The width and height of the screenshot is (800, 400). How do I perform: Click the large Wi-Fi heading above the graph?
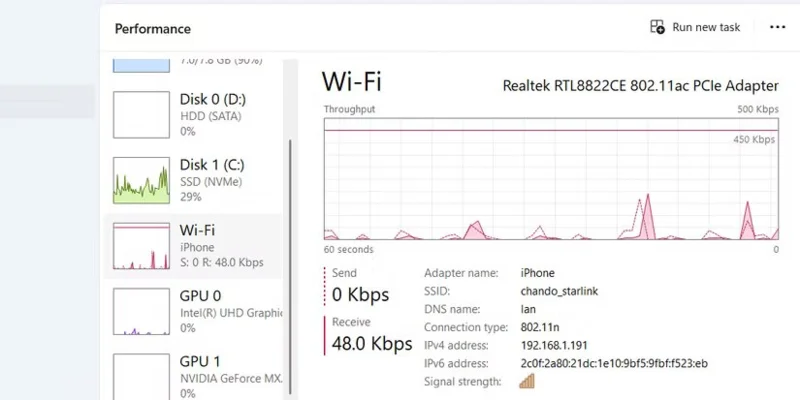tap(351, 82)
